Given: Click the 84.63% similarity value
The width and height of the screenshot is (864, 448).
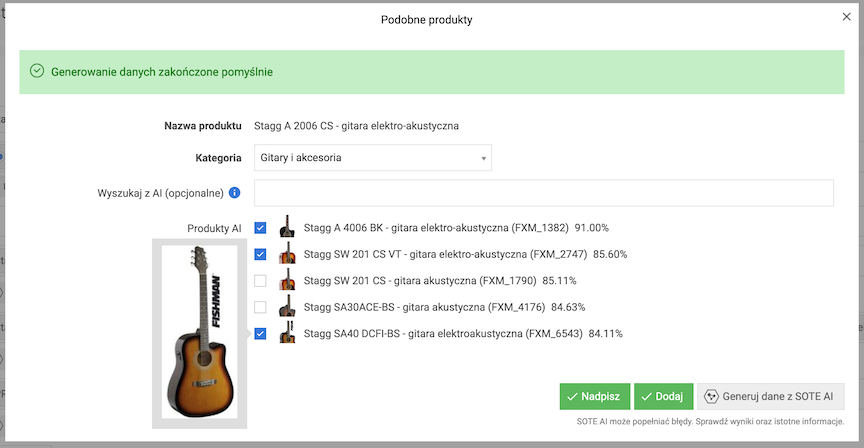Looking at the screenshot, I should click(x=568, y=307).
